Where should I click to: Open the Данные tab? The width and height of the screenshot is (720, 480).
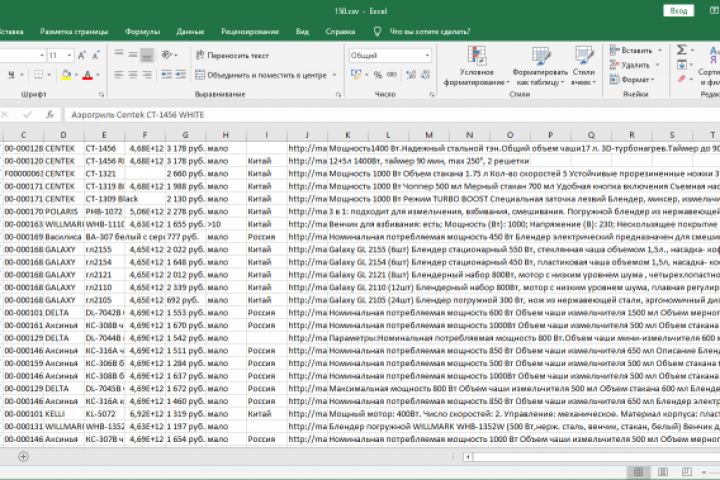pos(190,32)
